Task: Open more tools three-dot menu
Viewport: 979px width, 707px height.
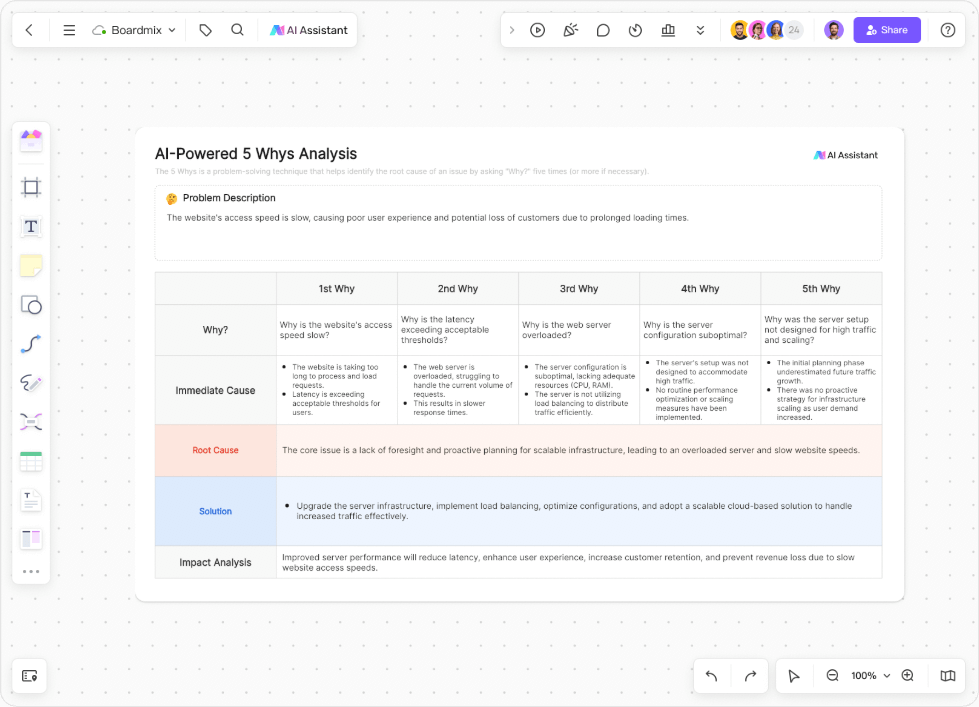Action: (x=31, y=571)
